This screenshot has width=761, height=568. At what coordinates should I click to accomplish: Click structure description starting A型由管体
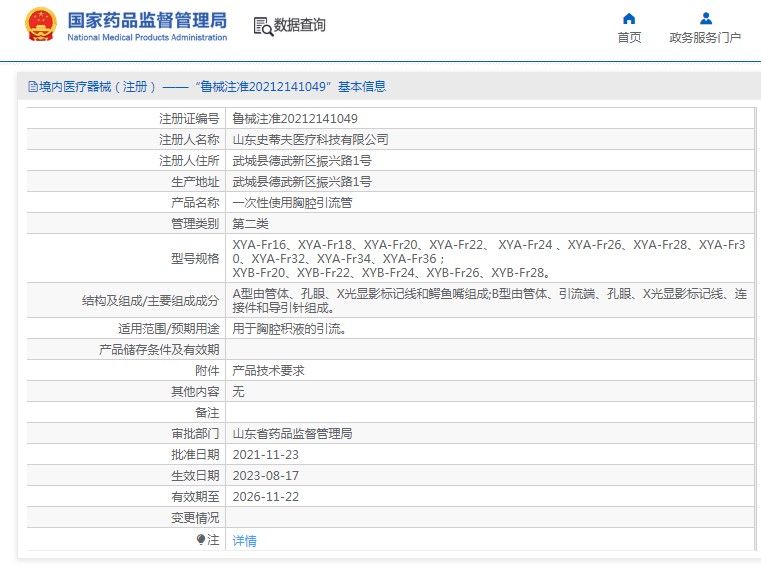point(489,301)
